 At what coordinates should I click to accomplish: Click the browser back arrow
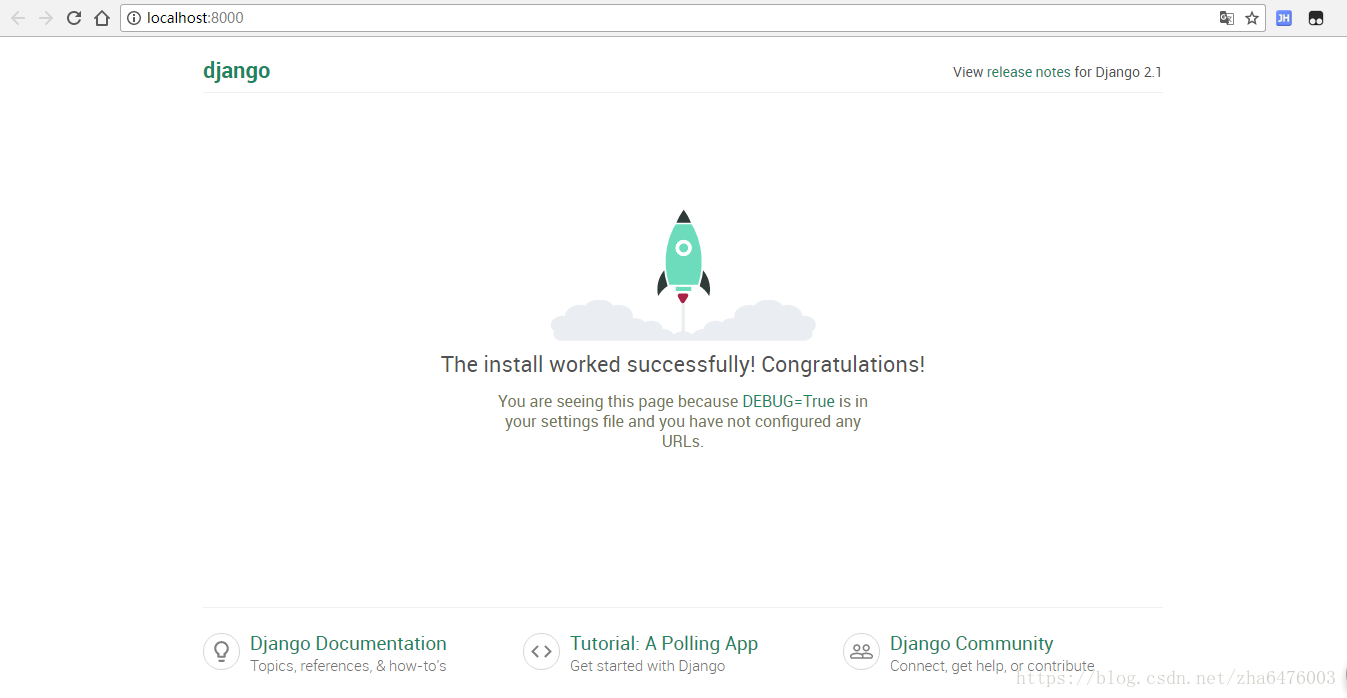pos(18,18)
